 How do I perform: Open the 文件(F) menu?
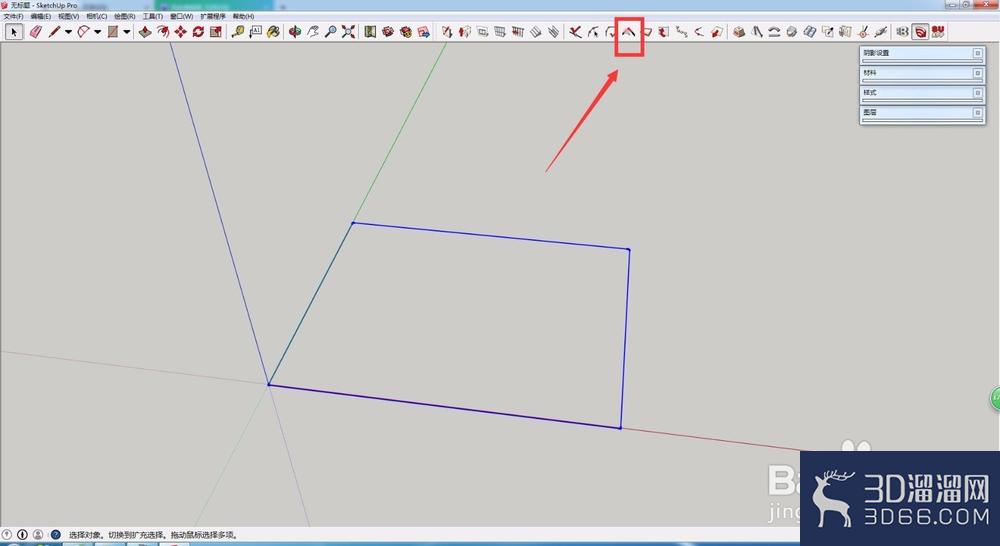[x=13, y=17]
